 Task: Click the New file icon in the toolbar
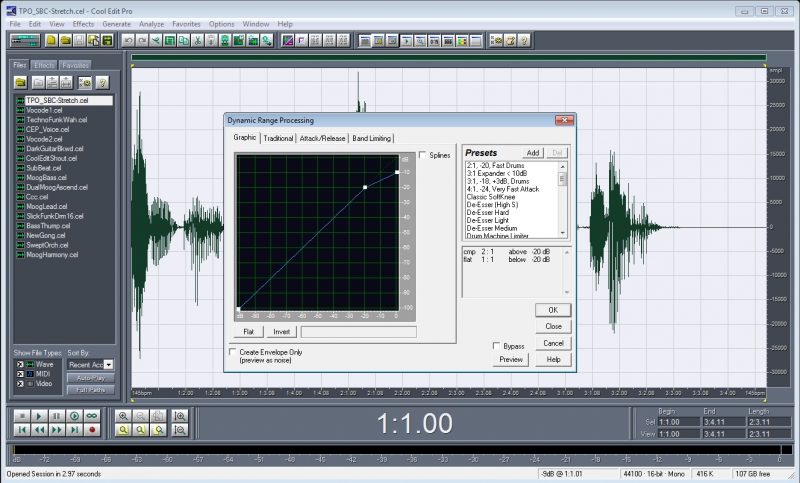click(51, 40)
